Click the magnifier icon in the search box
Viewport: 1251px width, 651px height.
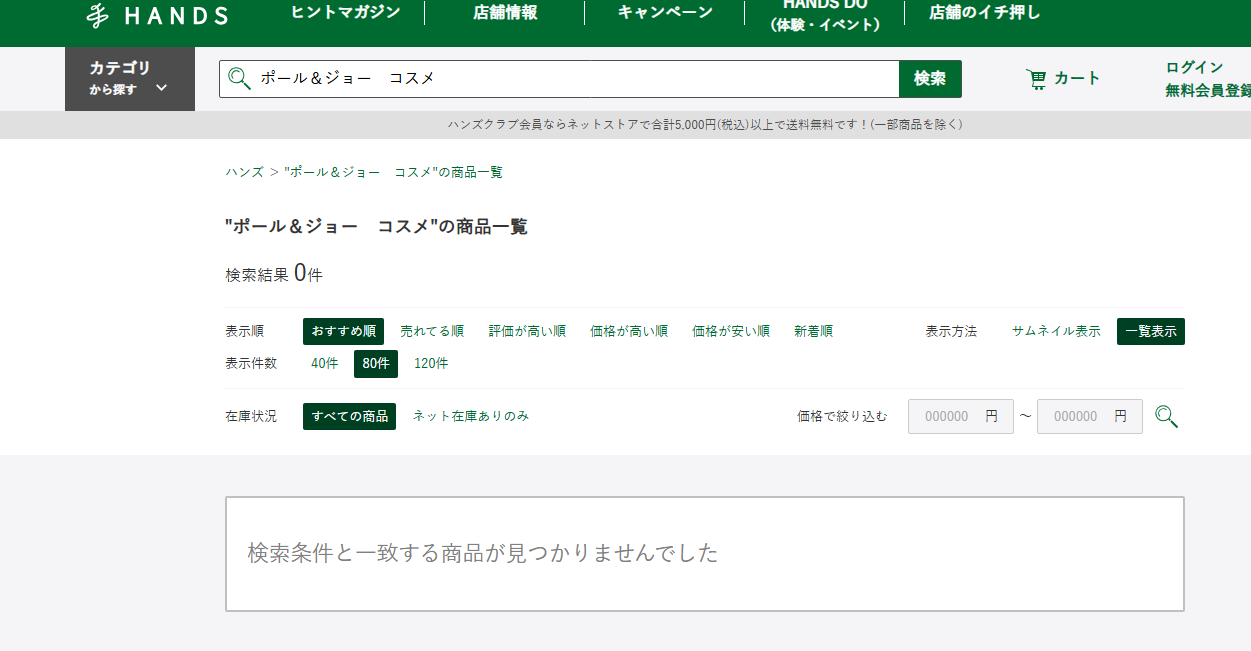pos(239,78)
